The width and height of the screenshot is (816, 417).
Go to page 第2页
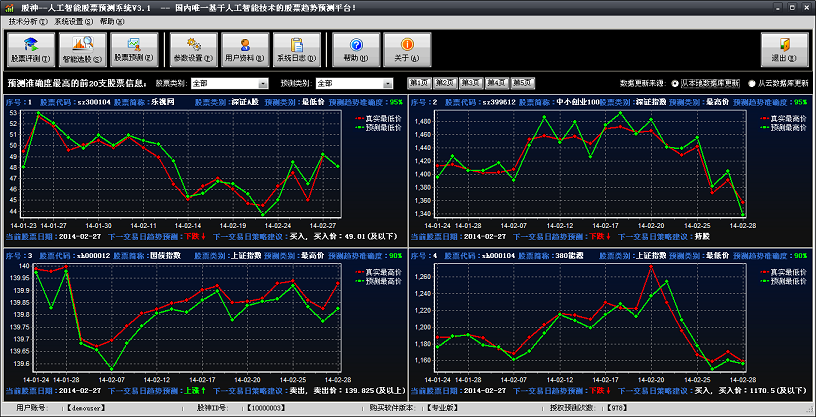coord(445,83)
